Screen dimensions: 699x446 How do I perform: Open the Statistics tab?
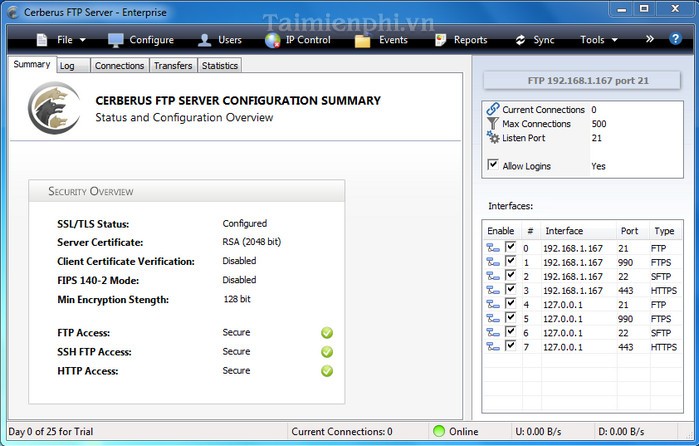(x=219, y=66)
